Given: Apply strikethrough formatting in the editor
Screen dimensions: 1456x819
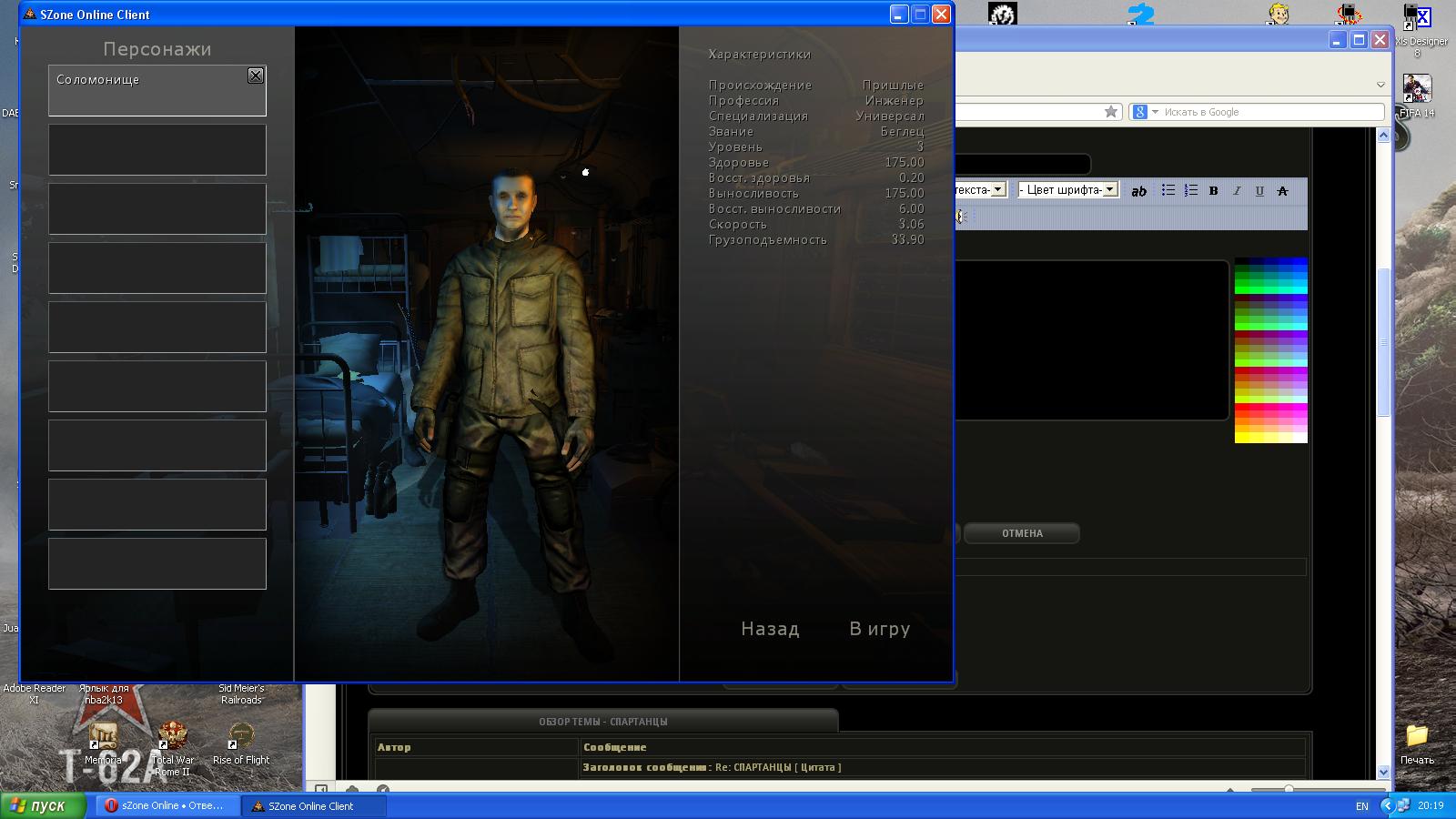Looking at the screenshot, I should 1282,190.
